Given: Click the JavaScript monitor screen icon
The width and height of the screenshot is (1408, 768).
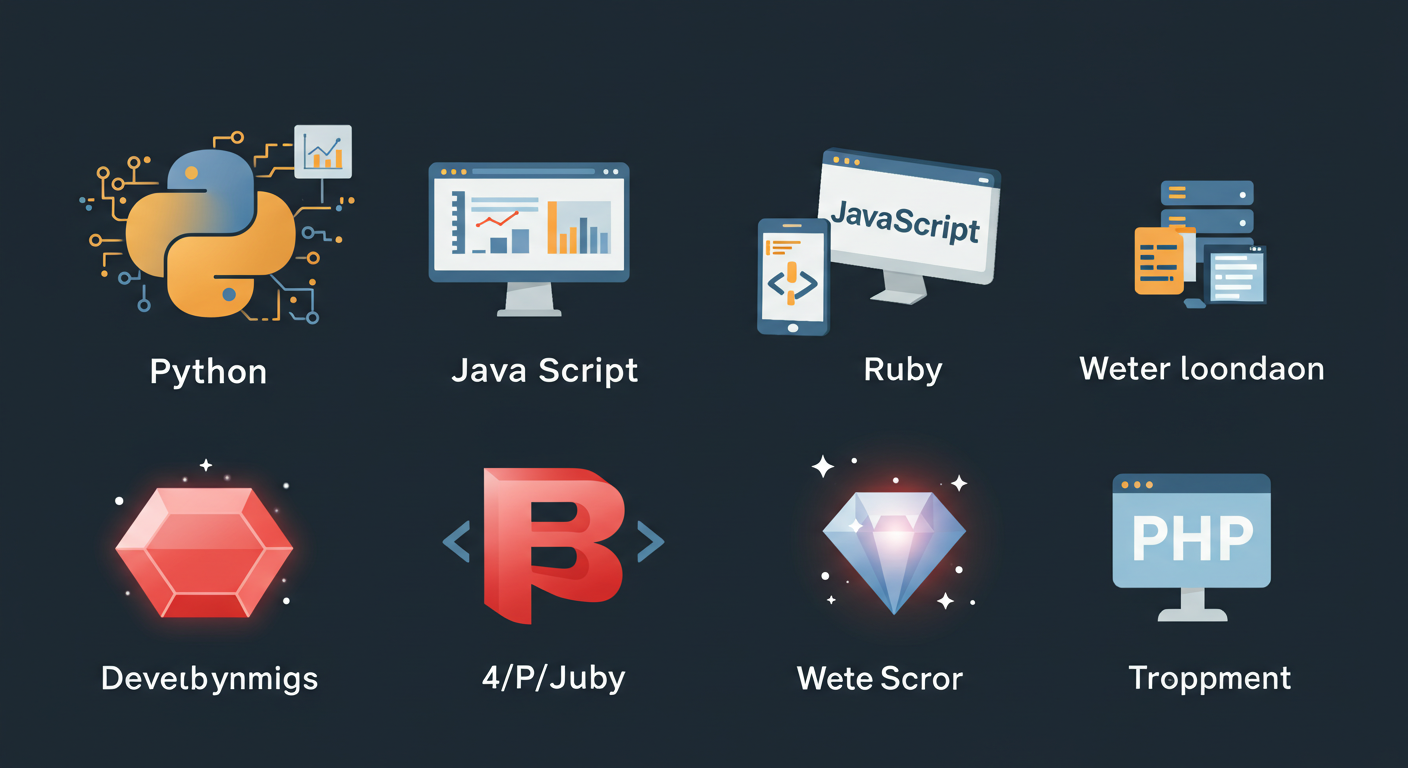Looking at the screenshot, I should (905, 225).
